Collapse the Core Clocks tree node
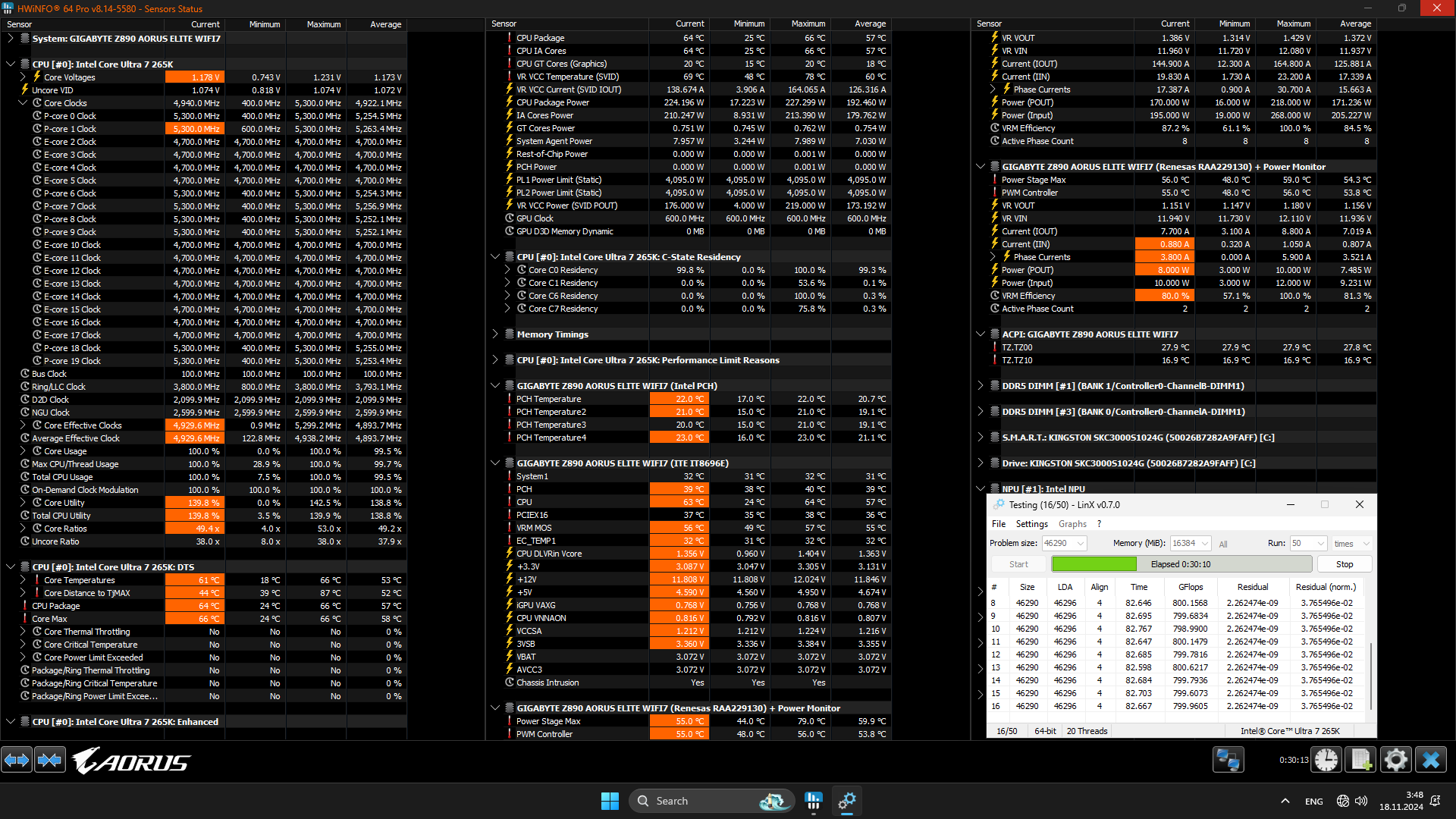Screen dimensions: 1456x819 [x=23, y=103]
